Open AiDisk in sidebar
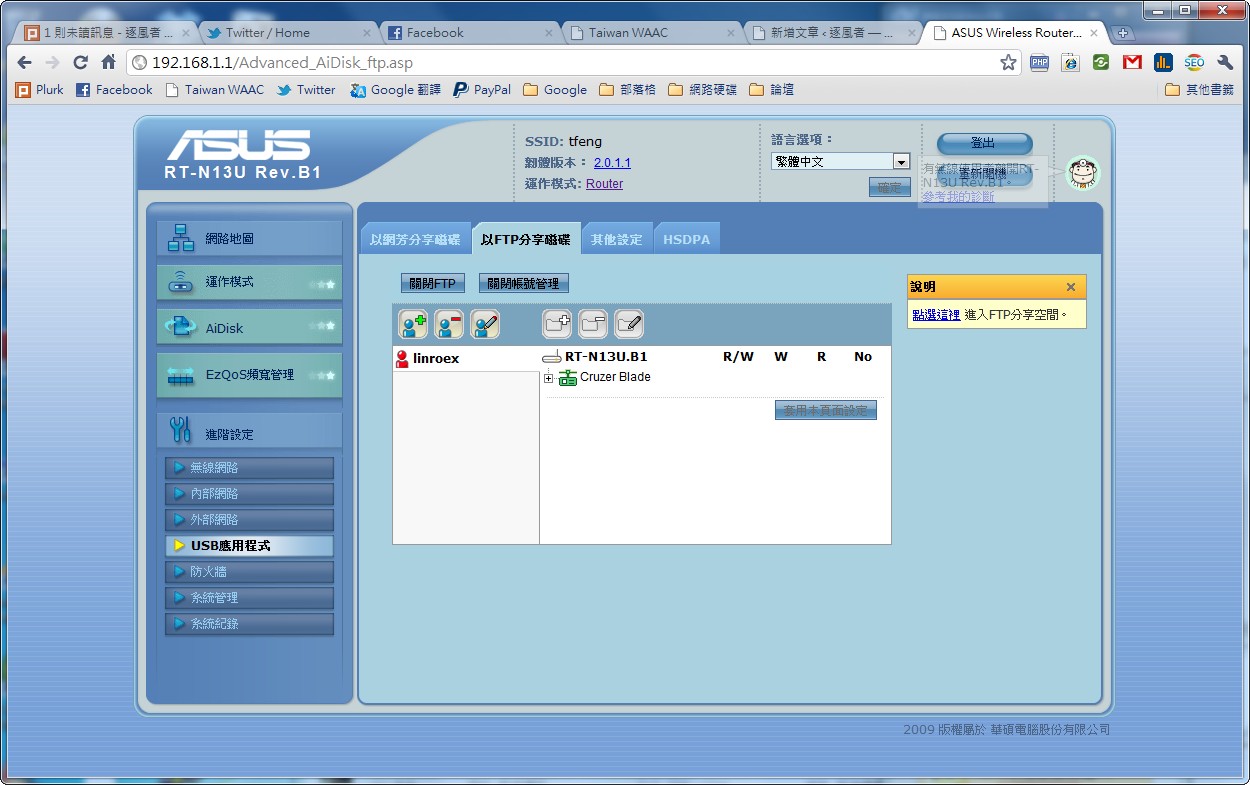 click(249, 327)
